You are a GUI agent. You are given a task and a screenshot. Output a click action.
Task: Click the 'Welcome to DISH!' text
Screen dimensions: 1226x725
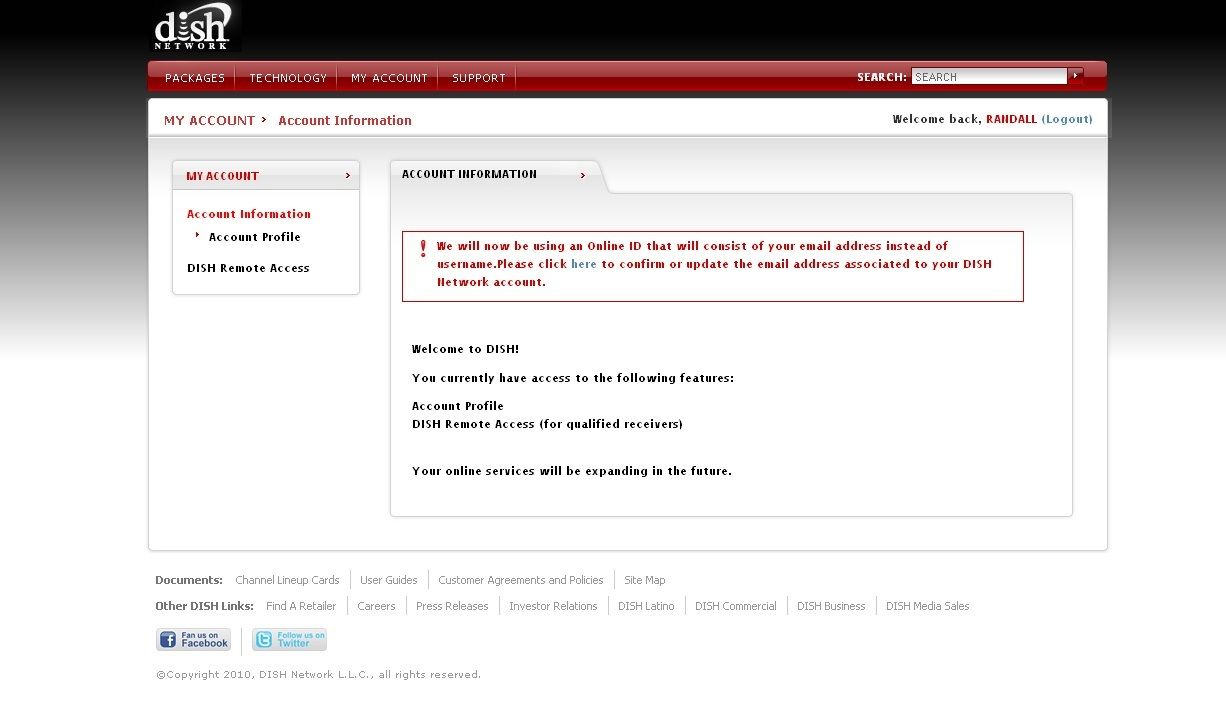tap(466, 349)
